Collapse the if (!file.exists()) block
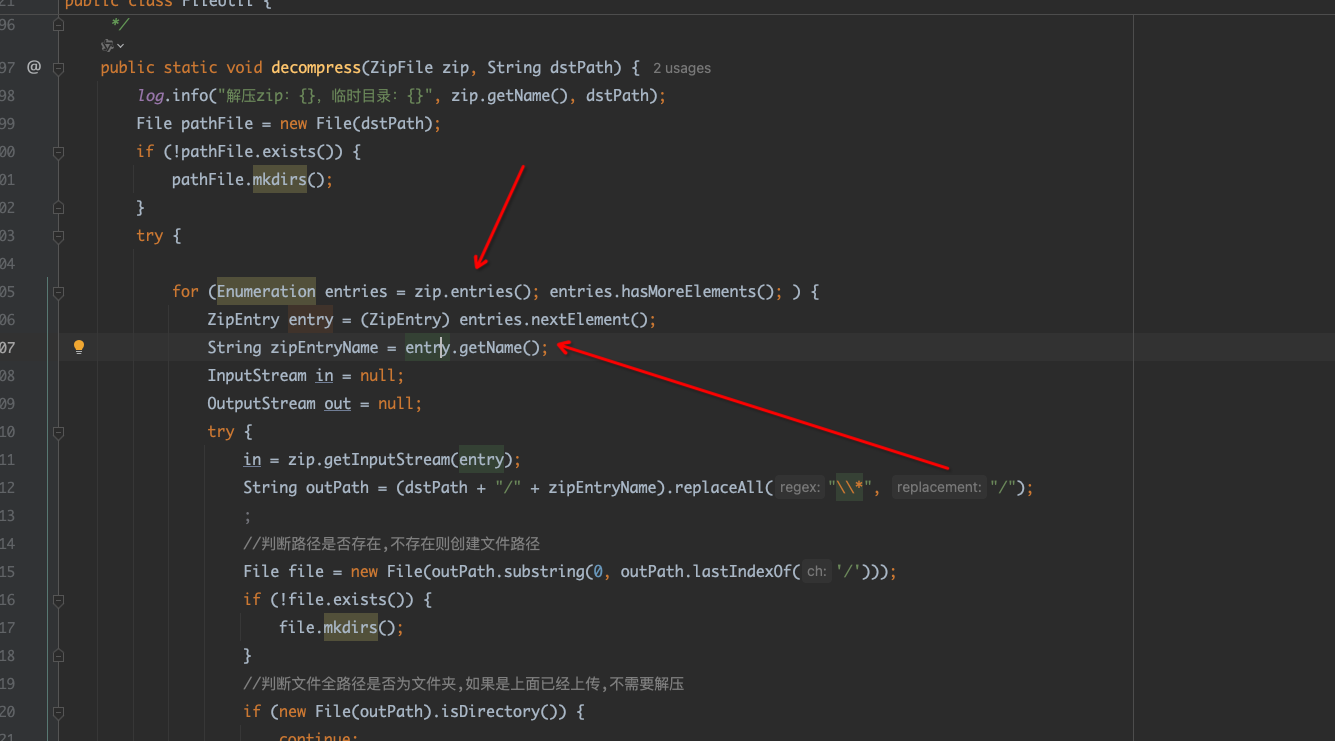Screen dimensions: 1335x741 (58, 600)
